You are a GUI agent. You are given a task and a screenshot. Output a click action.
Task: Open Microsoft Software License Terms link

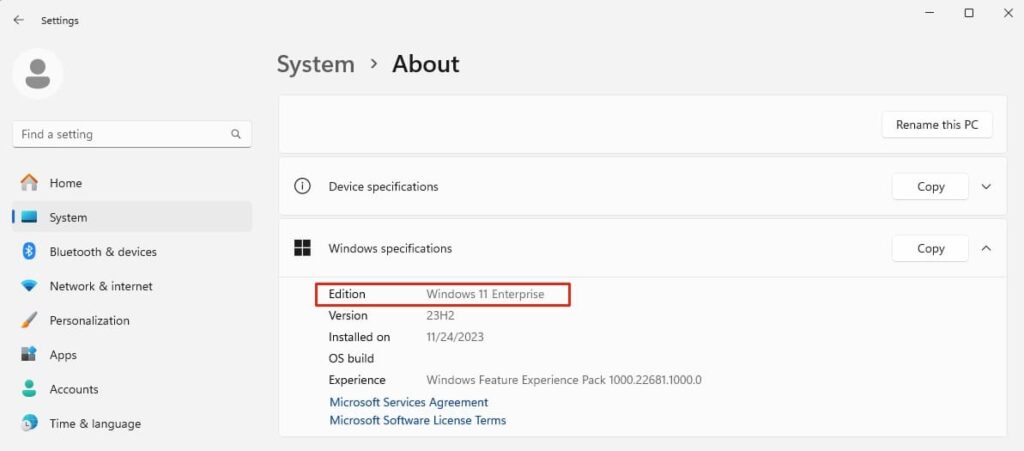click(x=417, y=420)
